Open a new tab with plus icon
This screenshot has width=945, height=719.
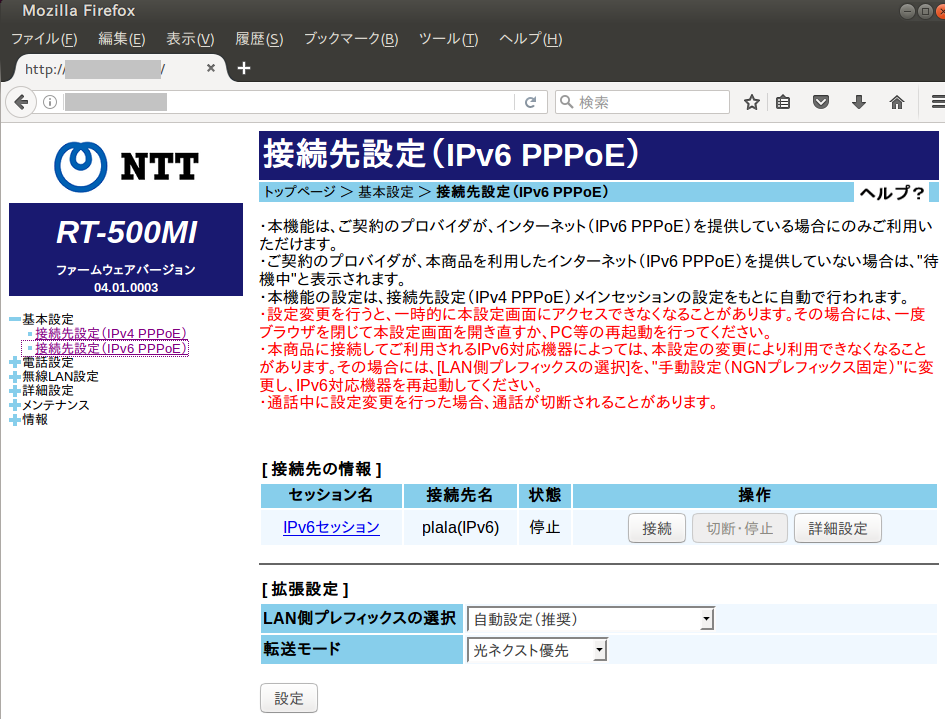click(243, 68)
